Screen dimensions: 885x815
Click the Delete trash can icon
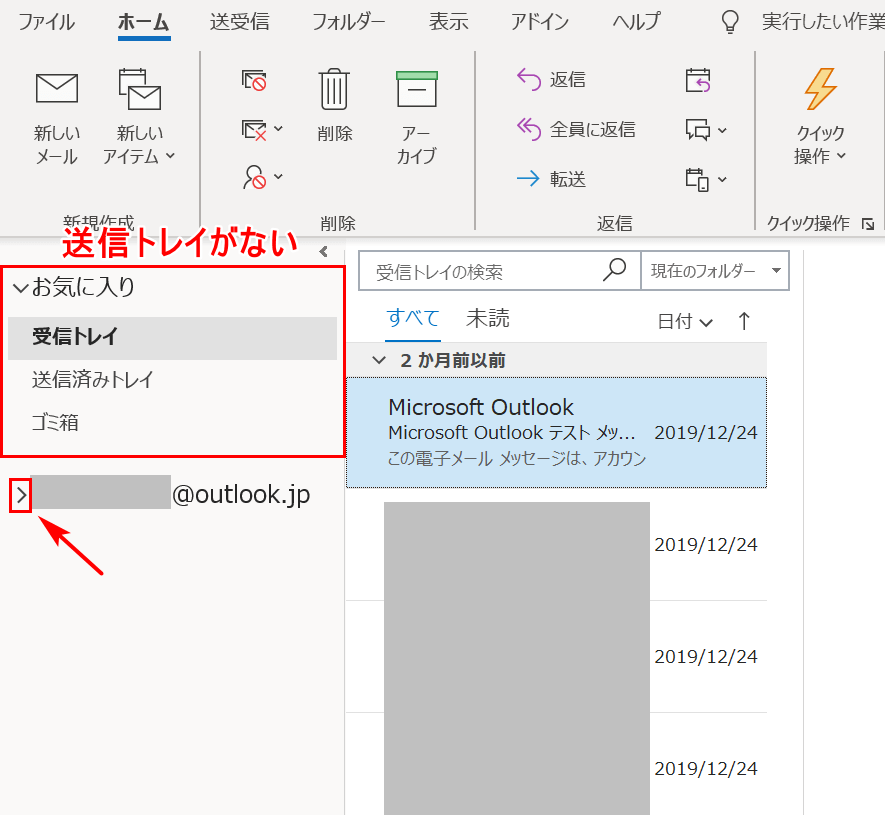click(x=334, y=90)
